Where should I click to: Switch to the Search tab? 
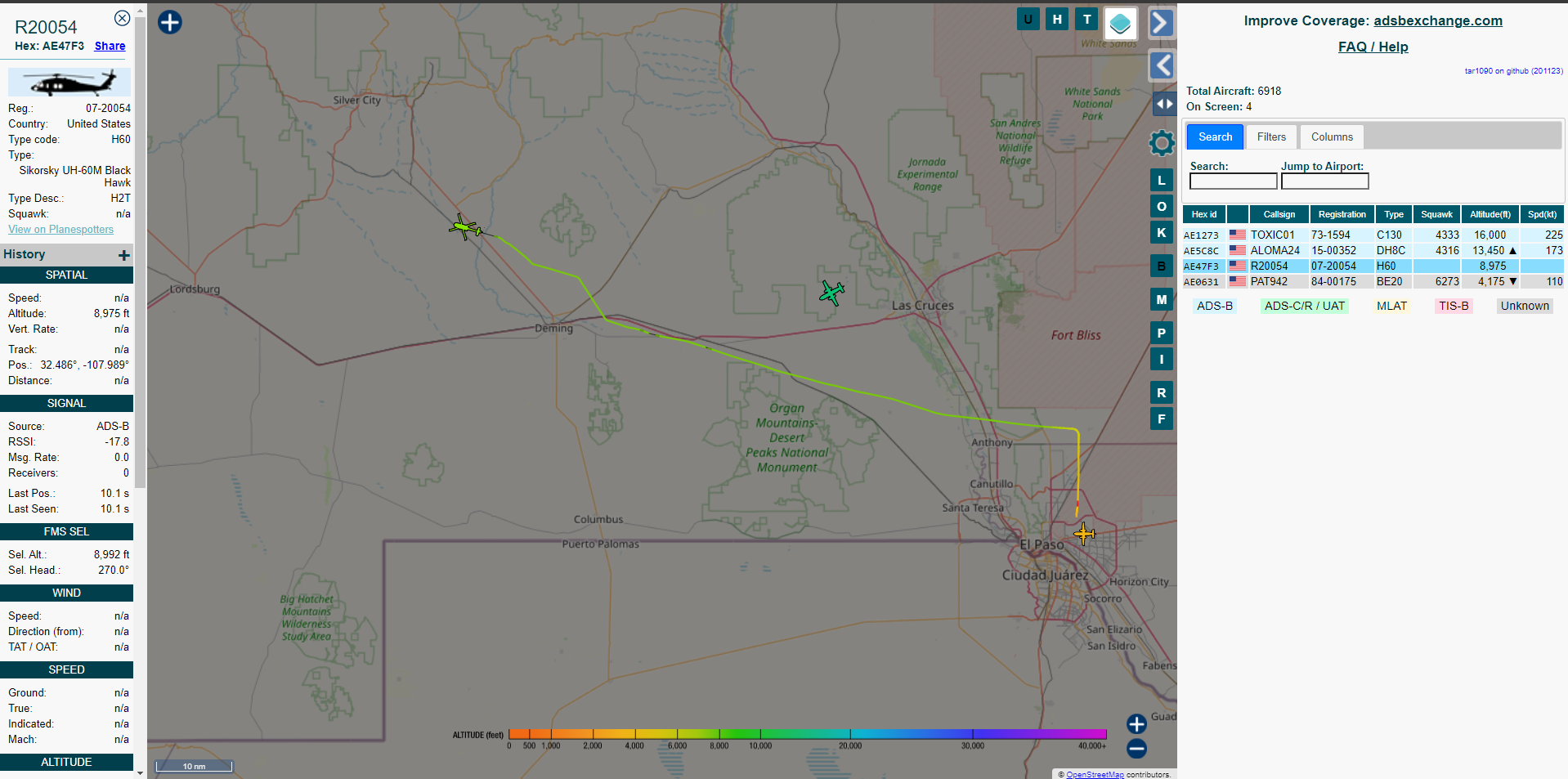point(1215,137)
